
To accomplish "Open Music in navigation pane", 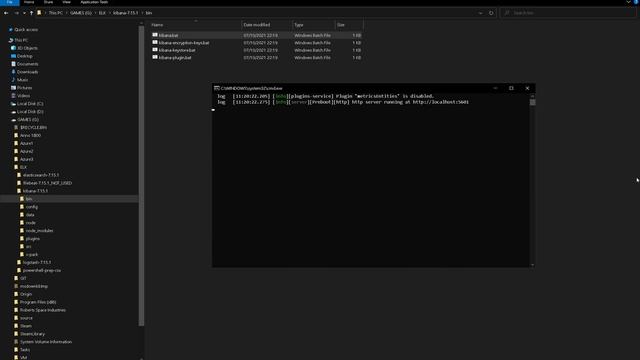I will 22,80.
